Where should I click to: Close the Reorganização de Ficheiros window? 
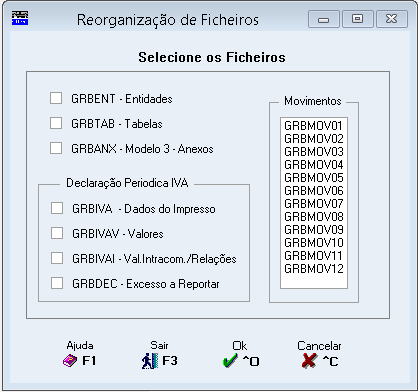(392, 19)
